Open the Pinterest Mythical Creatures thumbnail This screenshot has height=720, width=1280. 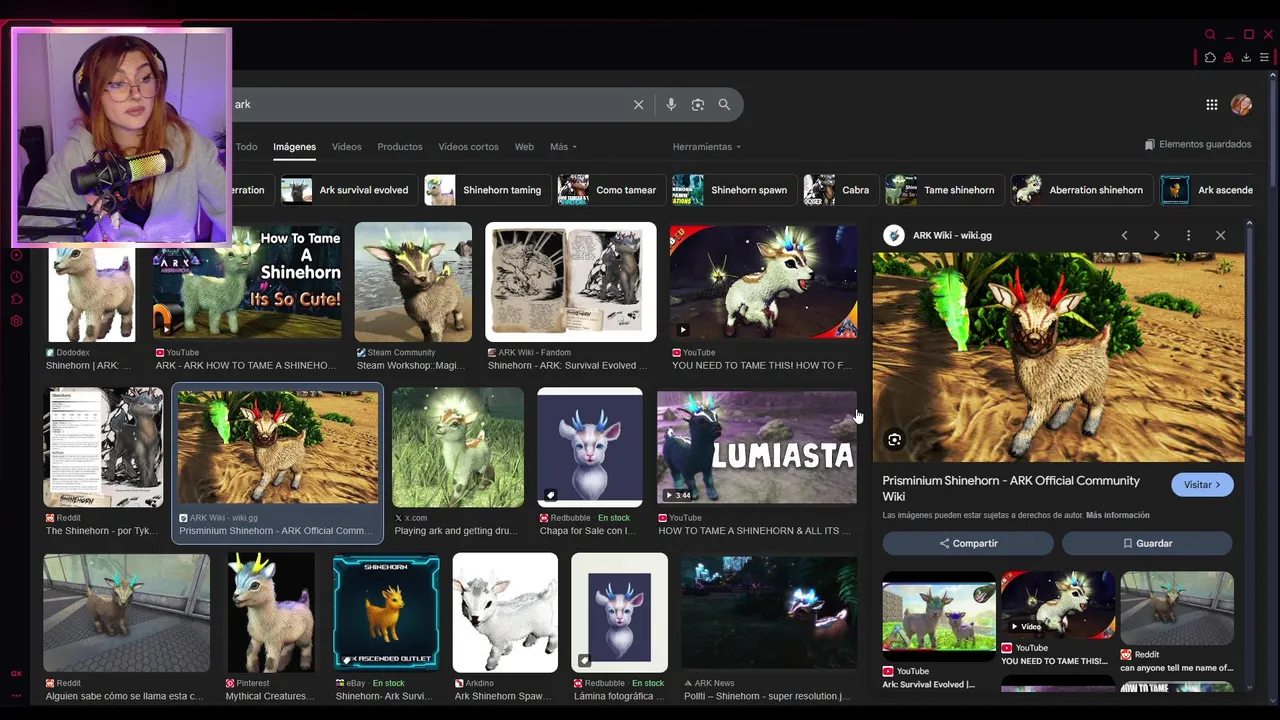[270, 613]
